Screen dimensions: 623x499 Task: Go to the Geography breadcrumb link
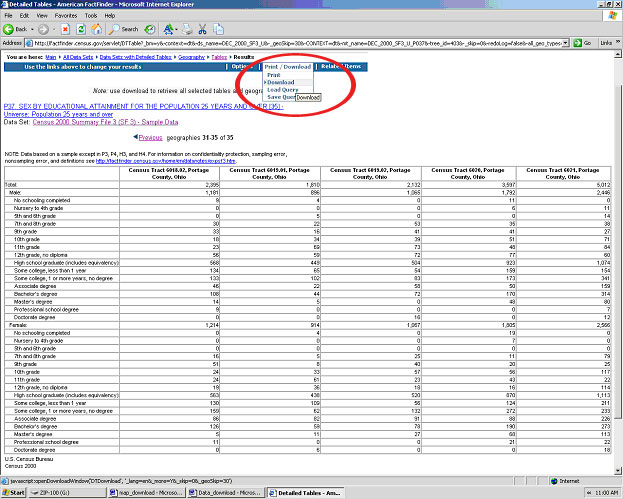click(x=192, y=57)
